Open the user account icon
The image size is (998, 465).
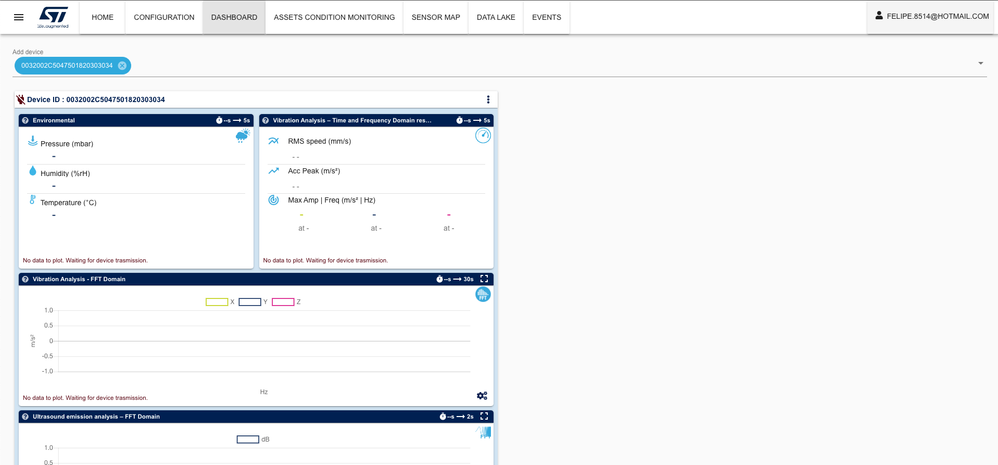[879, 15]
